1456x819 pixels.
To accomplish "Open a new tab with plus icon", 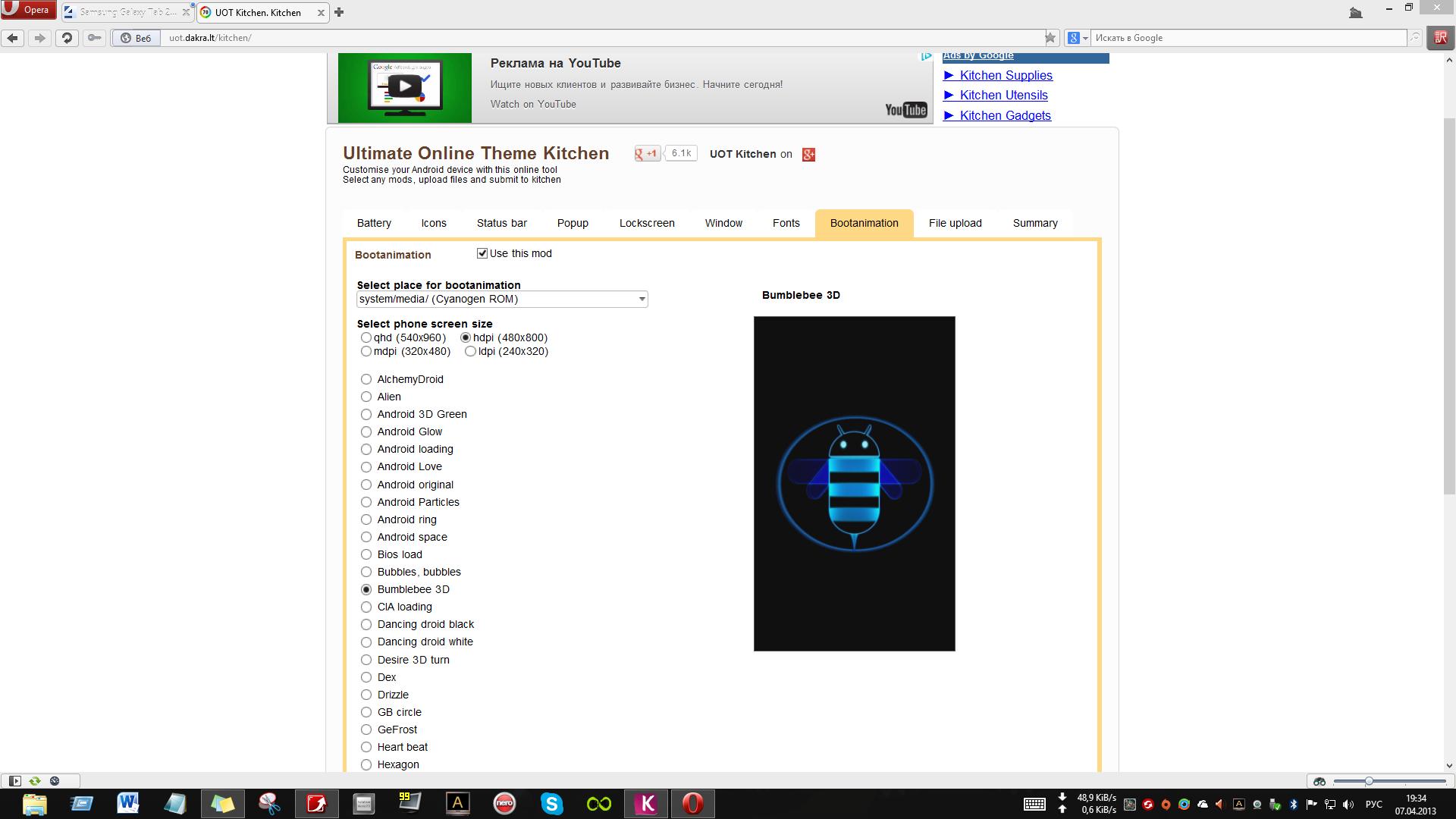I will [339, 12].
